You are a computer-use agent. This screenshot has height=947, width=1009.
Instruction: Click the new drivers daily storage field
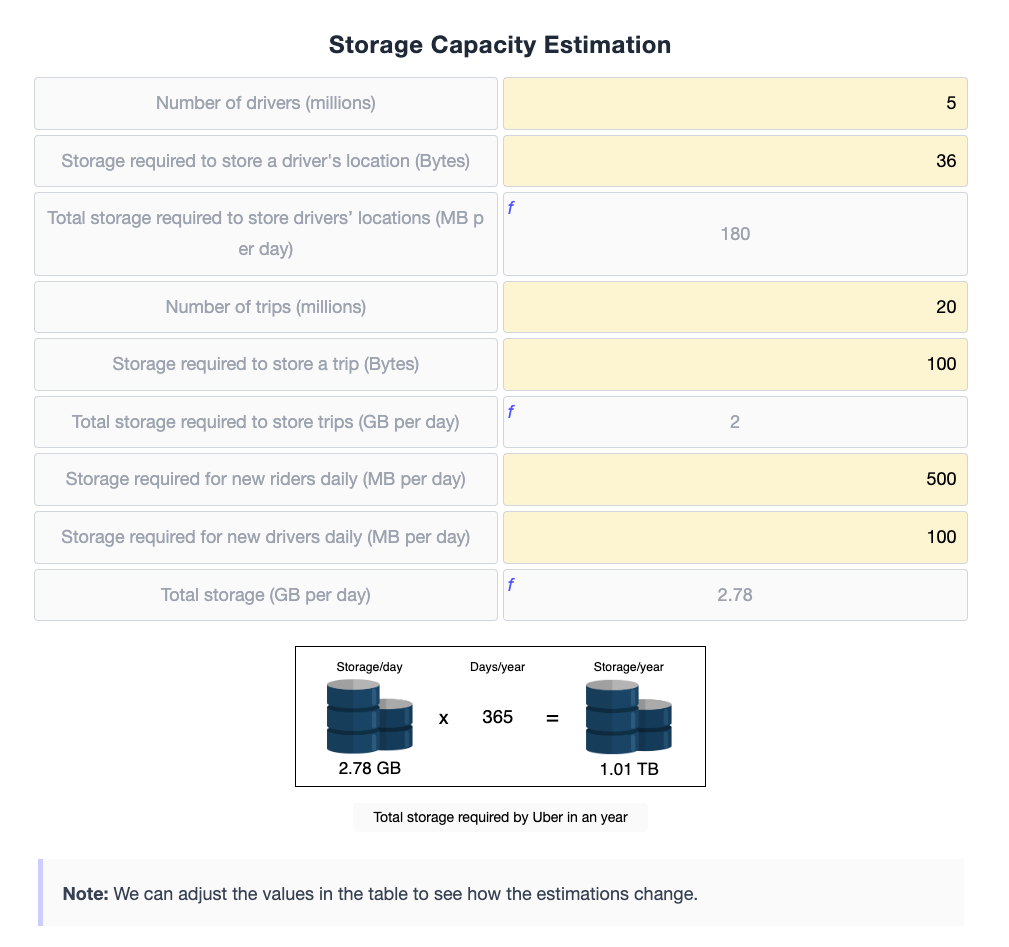[735, 537]
